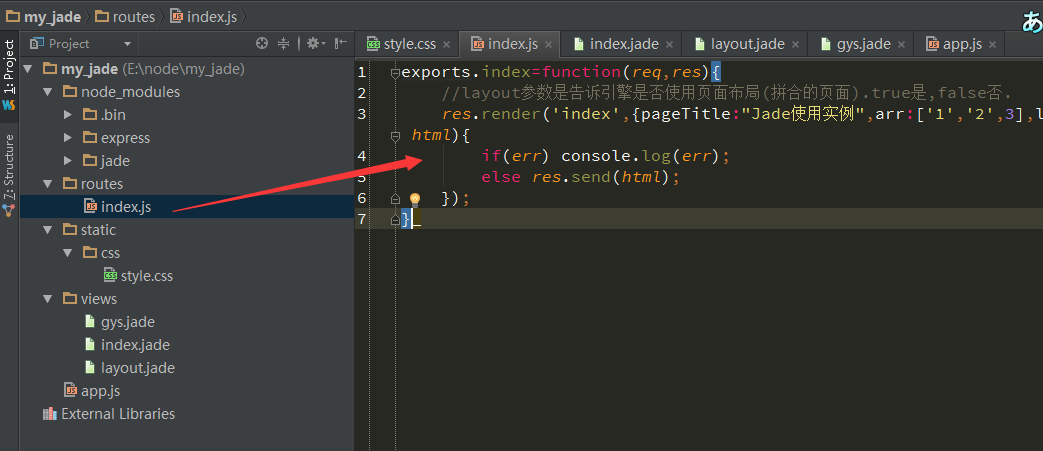Collapse the views folder
The height and width of the screenshot is (451, 1043).
(47, 299)
